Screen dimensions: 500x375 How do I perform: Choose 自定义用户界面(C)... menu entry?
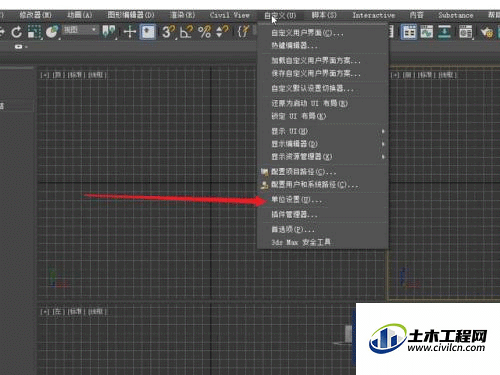pos(323,33)
